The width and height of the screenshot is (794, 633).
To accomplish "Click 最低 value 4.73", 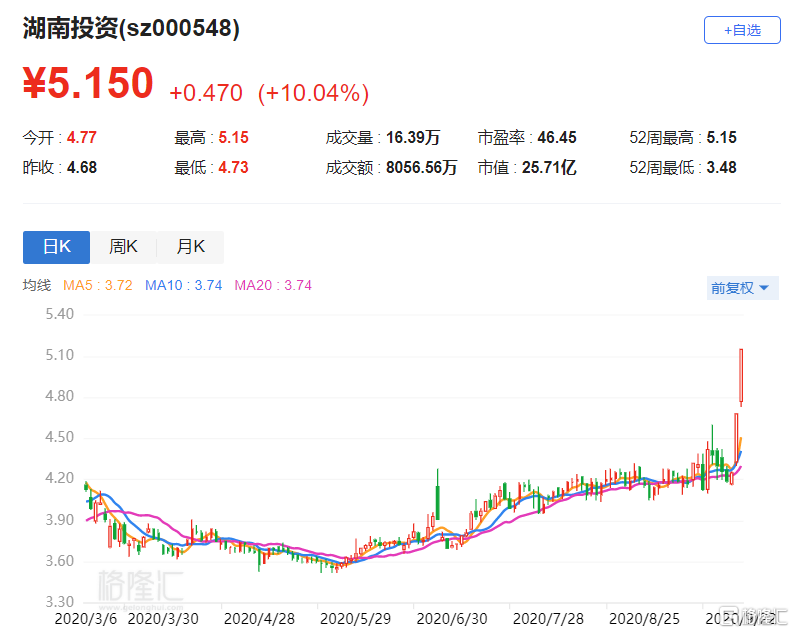I will (x=233, y=167).
